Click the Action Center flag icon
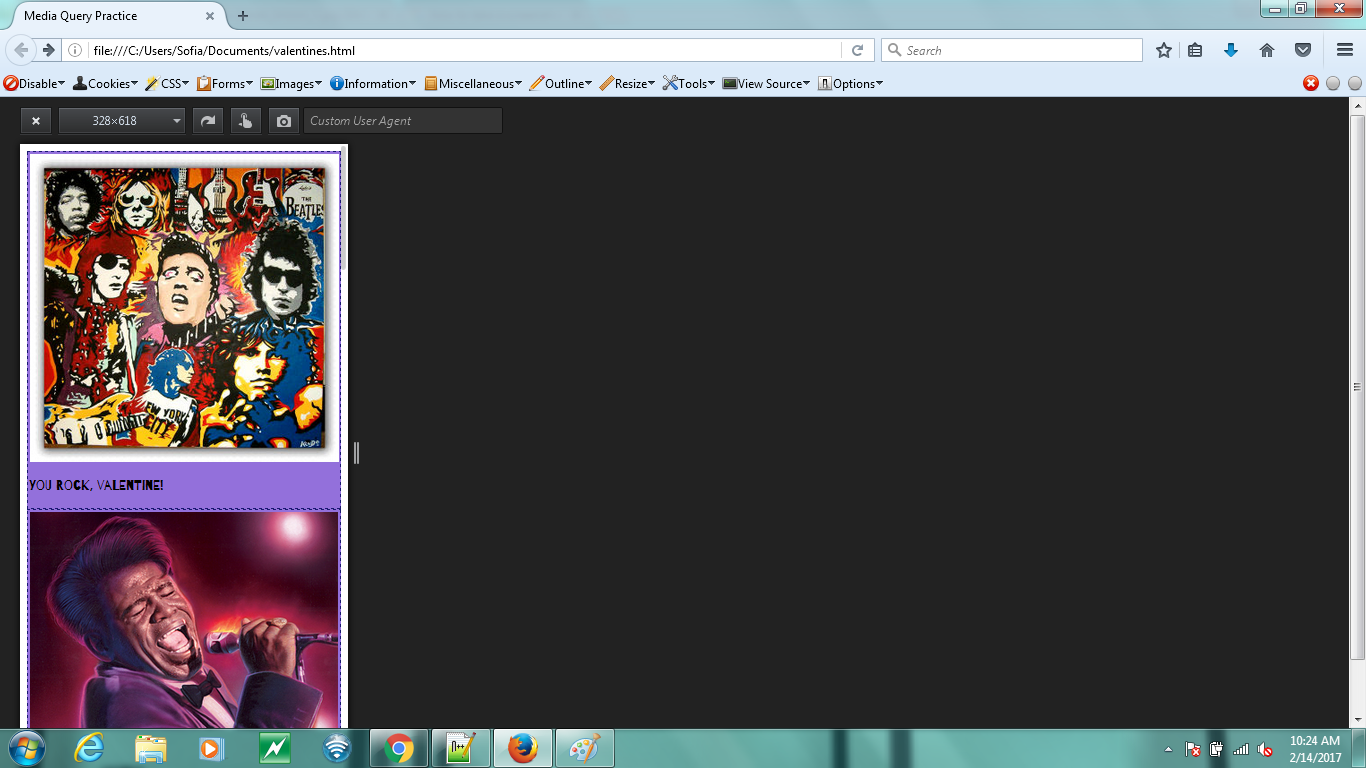The width and height of the screenshot is (1366, 768). 1192,749
